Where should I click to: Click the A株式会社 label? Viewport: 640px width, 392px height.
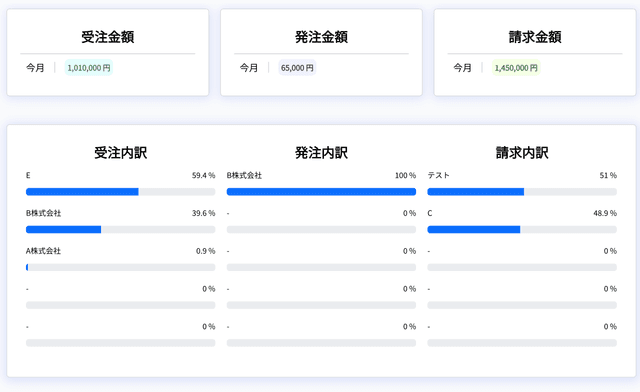pos(43,251)
